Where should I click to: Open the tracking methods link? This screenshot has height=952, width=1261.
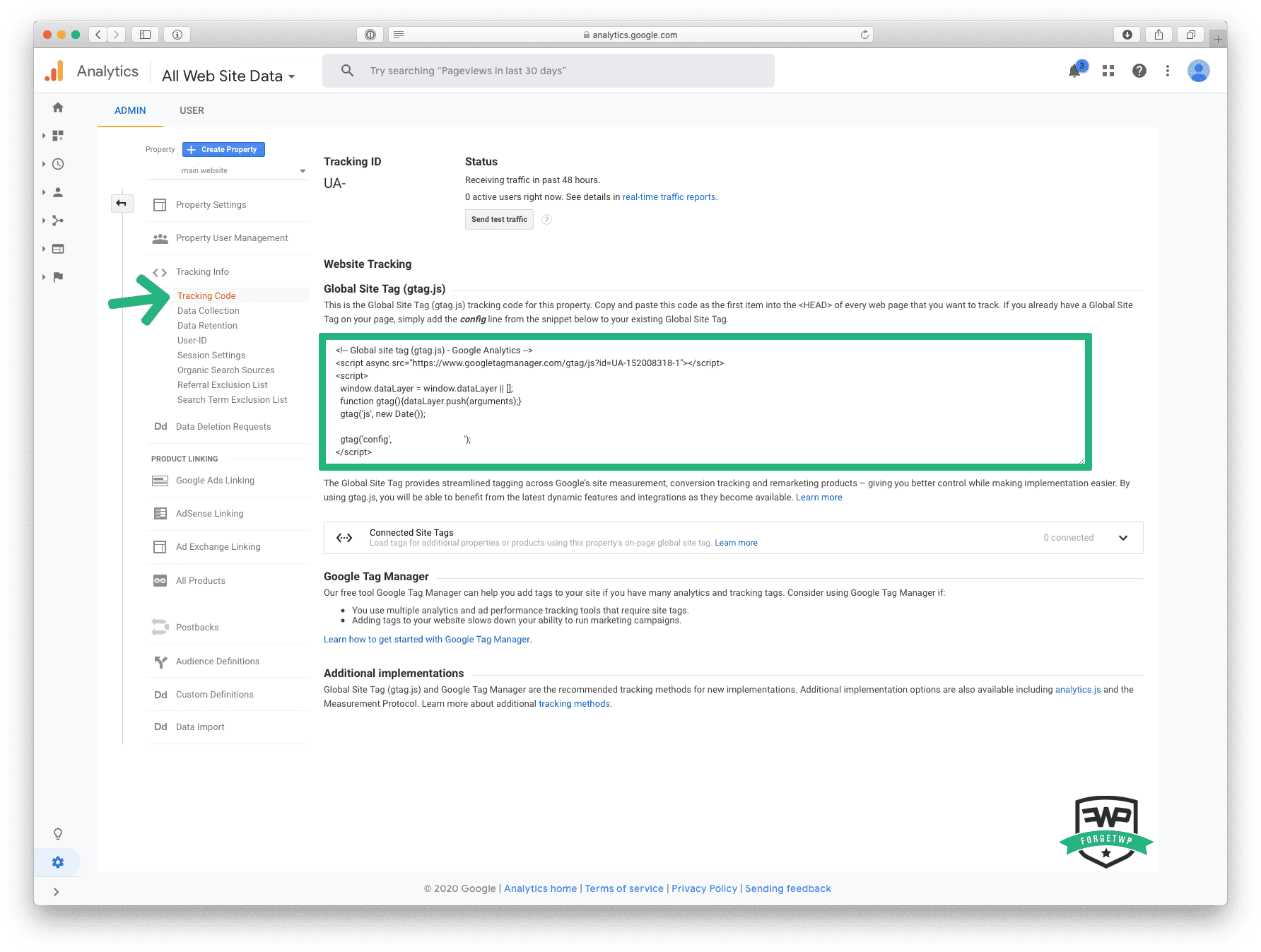click(574, 704)
